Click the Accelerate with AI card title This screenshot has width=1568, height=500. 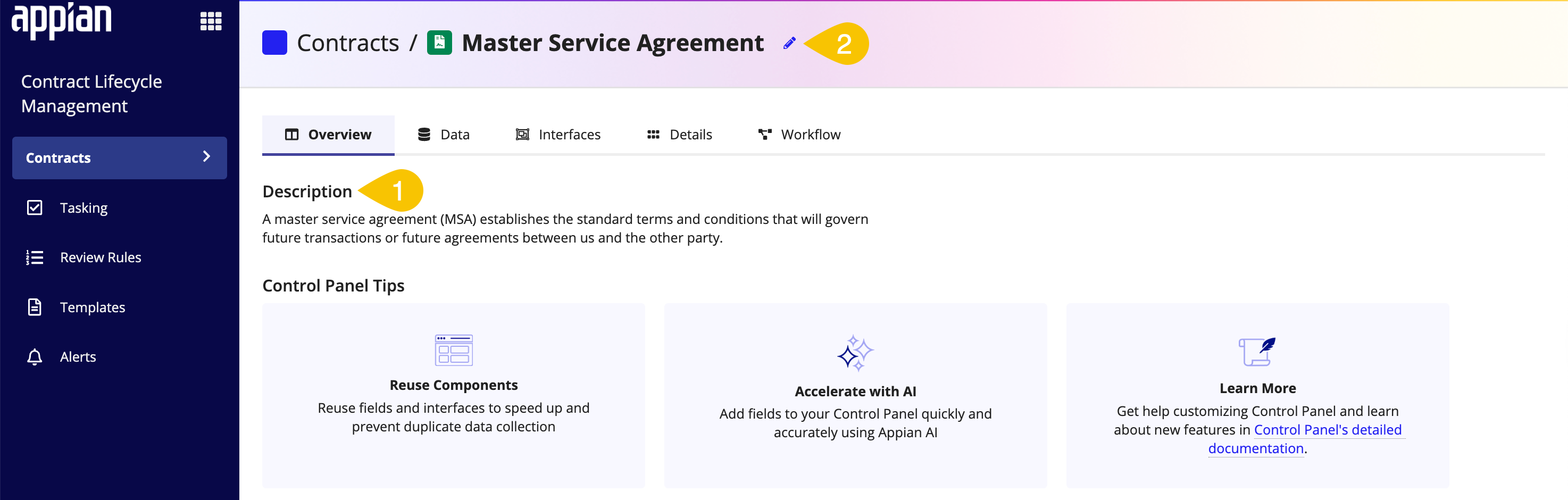point(855,391)
